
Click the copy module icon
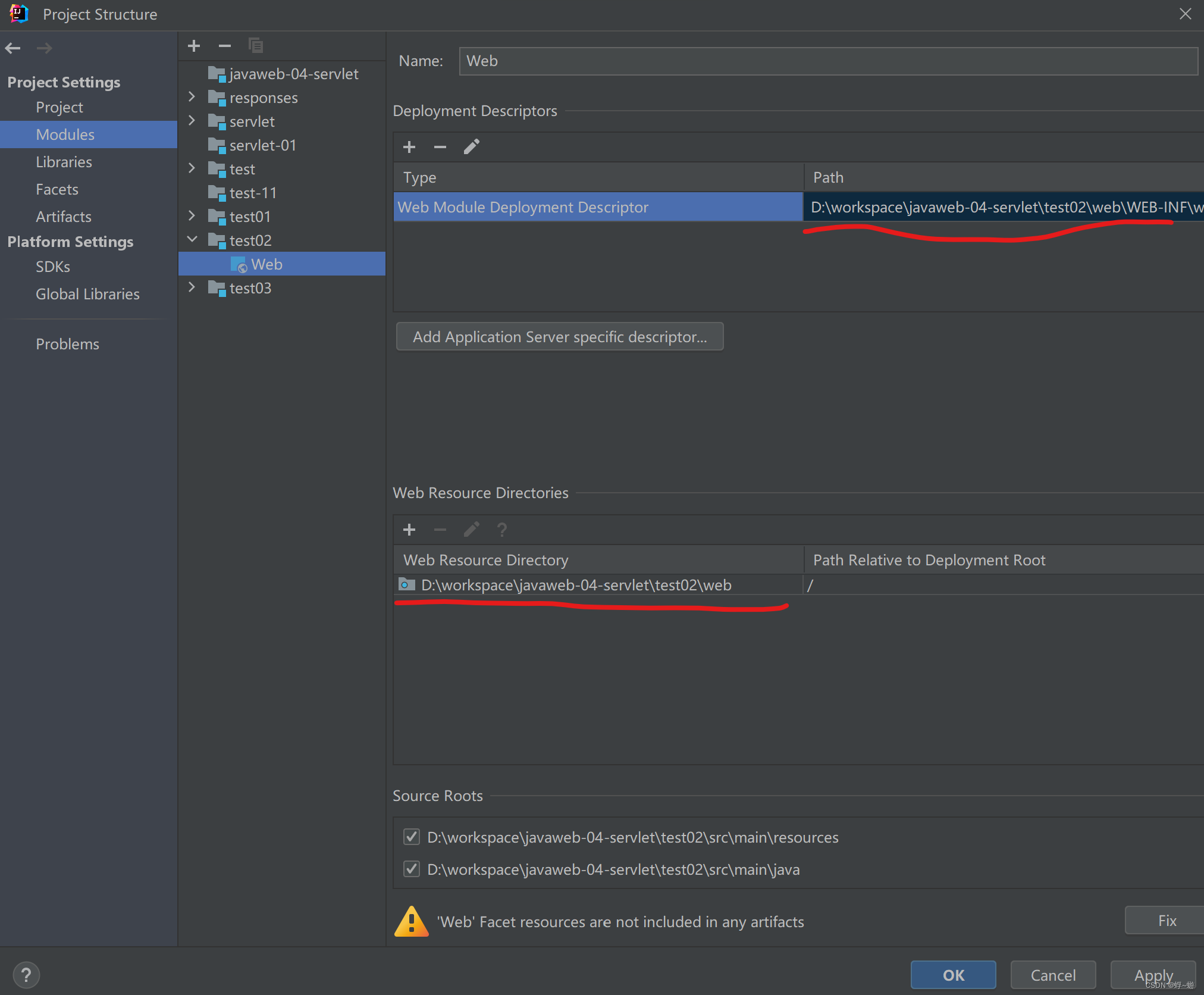click(256, 46)
